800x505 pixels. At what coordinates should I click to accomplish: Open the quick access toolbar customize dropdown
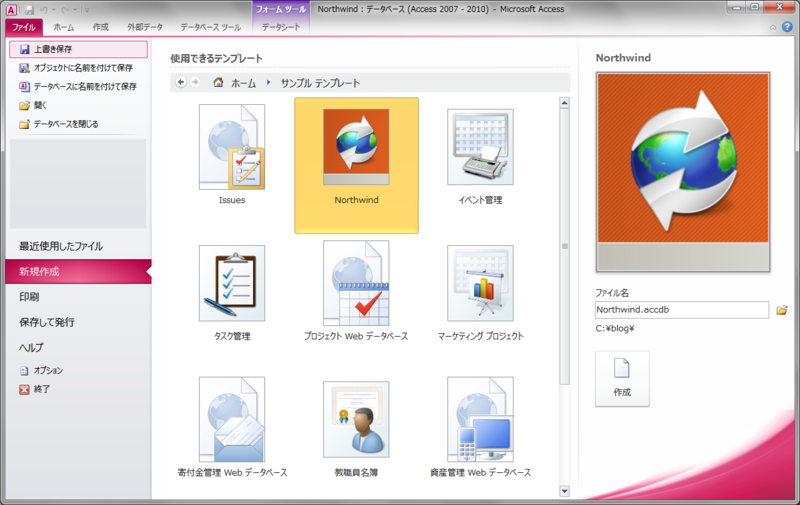[87, 10]
